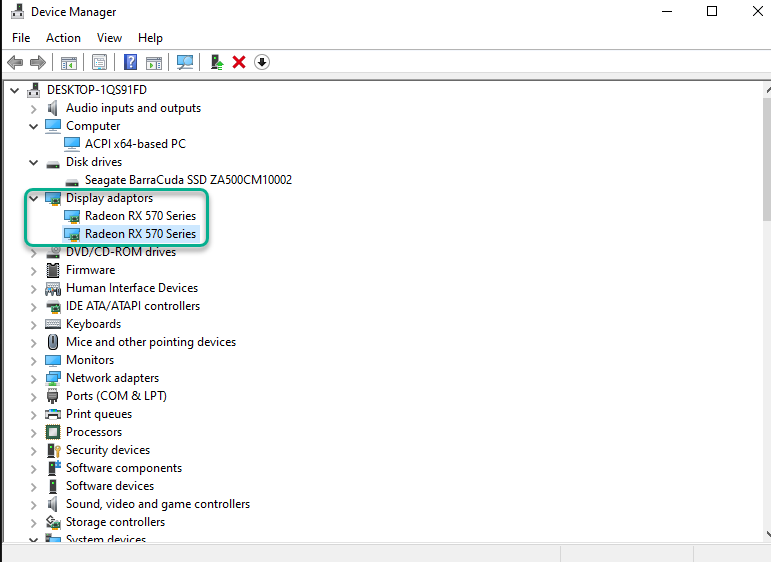Click the Software components puzzle icon
Screen dimensions: 771x562
pos(53,468)
